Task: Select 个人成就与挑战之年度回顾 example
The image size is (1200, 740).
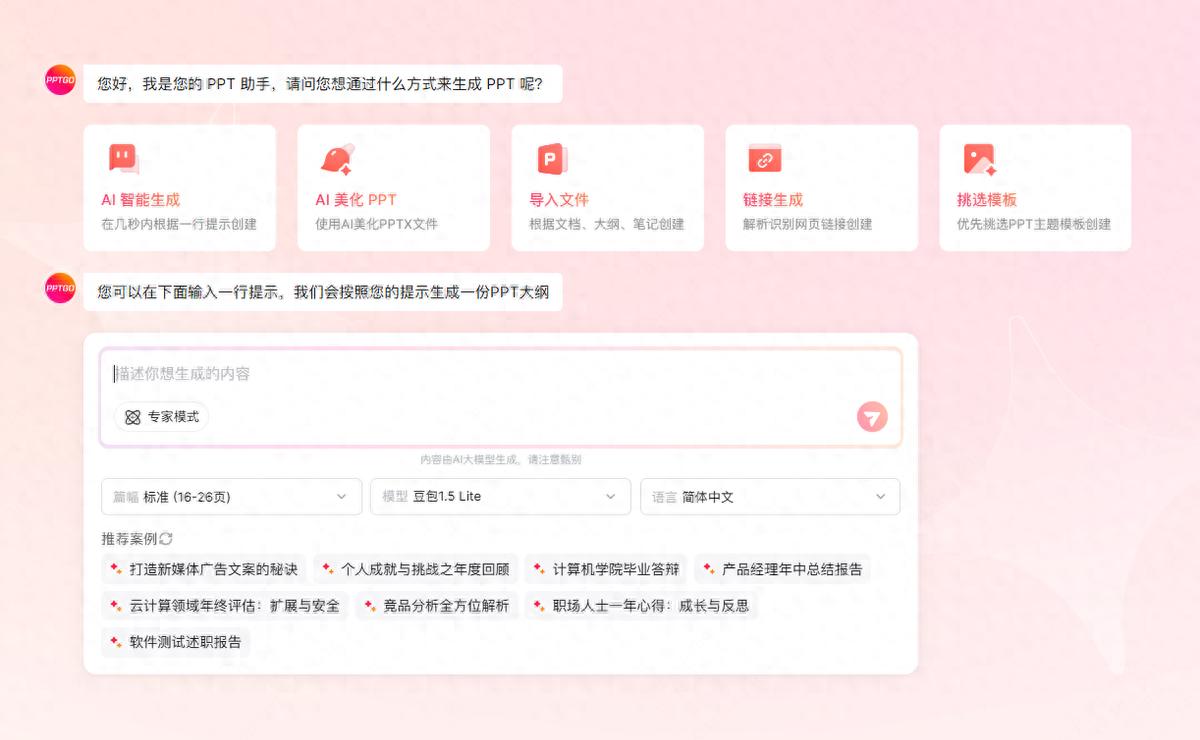Action: 415,569
